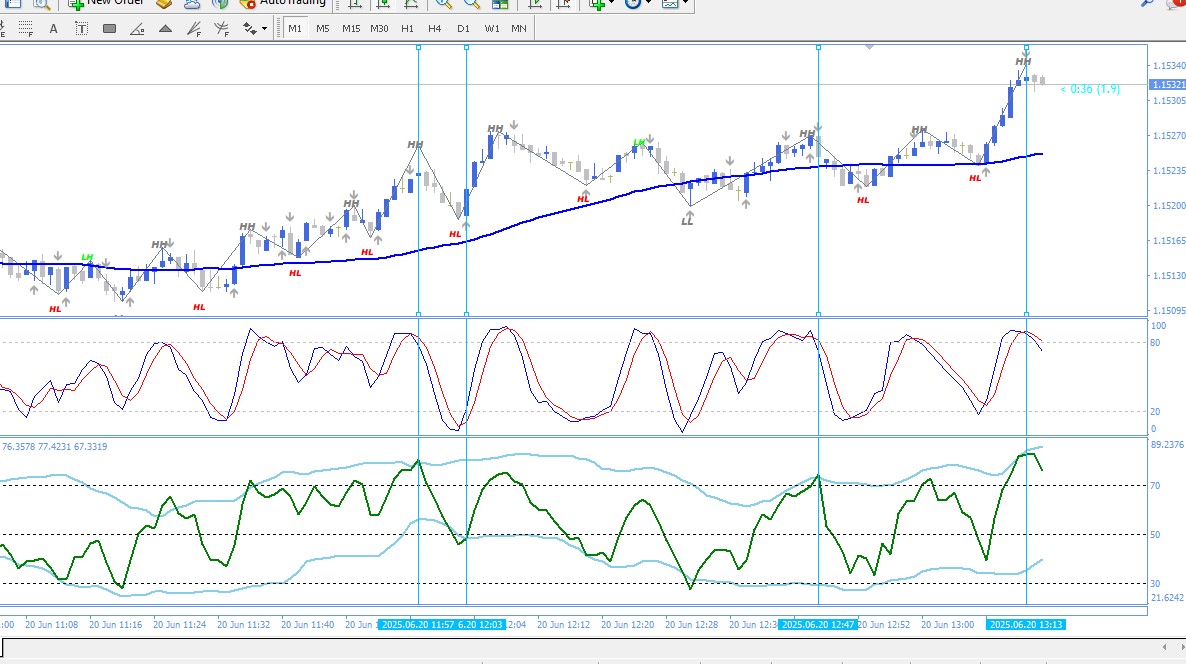Click the 2025.06.20 12:47 time marker

[x=818, y=625]
